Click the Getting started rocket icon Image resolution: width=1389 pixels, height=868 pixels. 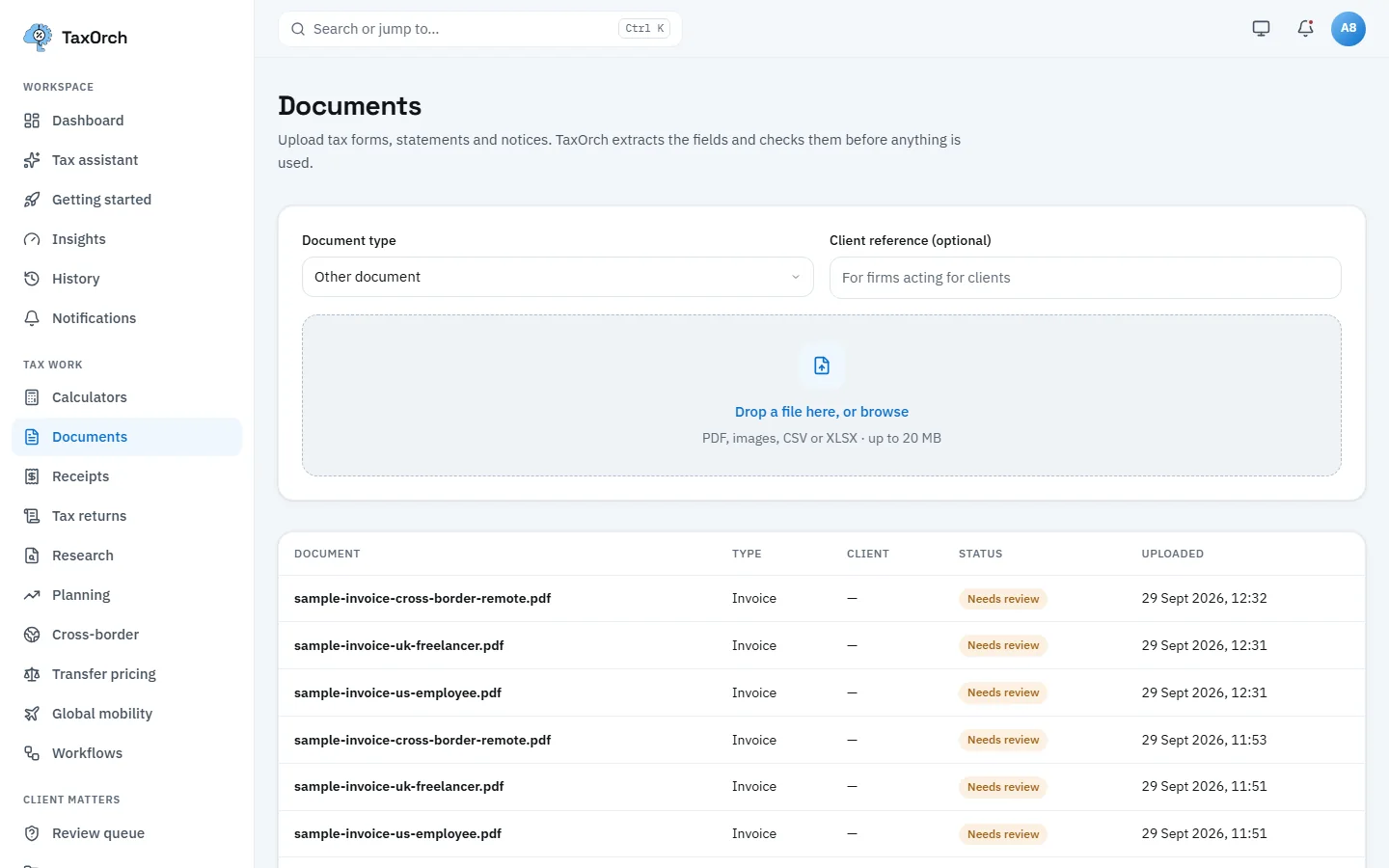[x=32, y=200]
